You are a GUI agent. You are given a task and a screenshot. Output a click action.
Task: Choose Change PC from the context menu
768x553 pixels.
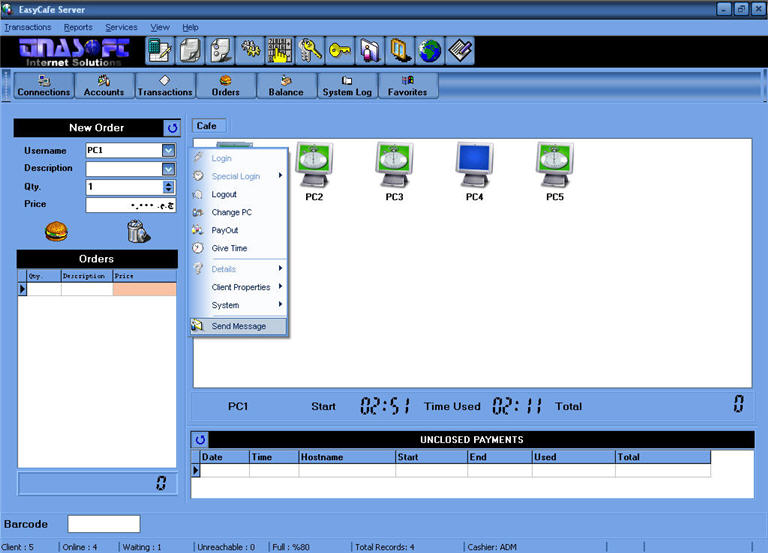(x=238, y=213)
